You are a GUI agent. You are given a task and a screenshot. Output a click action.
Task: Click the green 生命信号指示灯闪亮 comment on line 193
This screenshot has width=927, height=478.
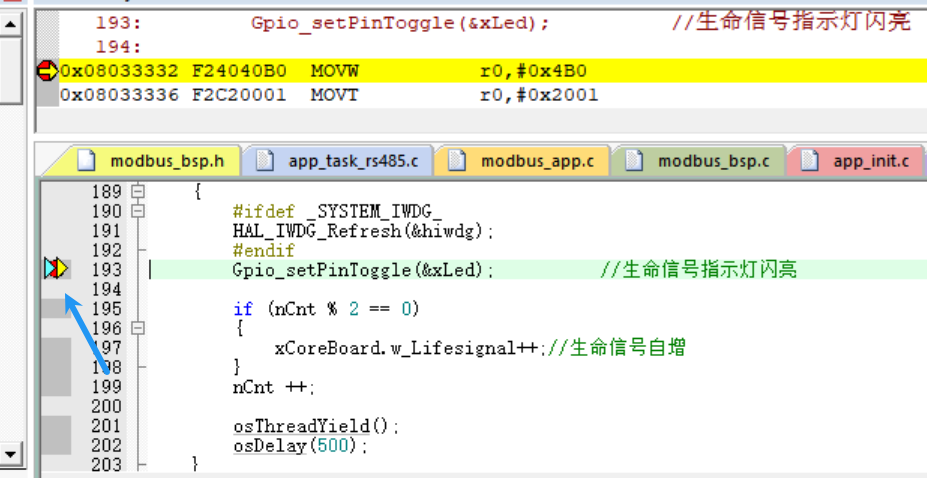click(699, 269)
